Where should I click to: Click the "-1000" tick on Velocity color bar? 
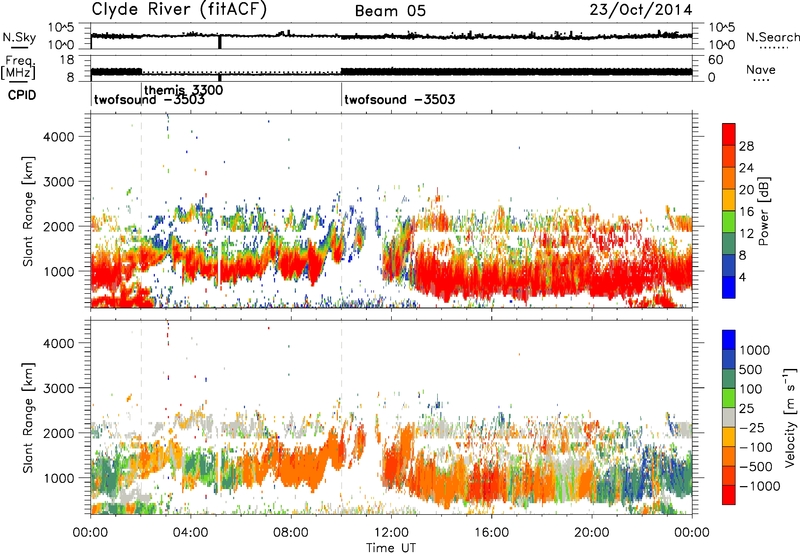[760, 486]
